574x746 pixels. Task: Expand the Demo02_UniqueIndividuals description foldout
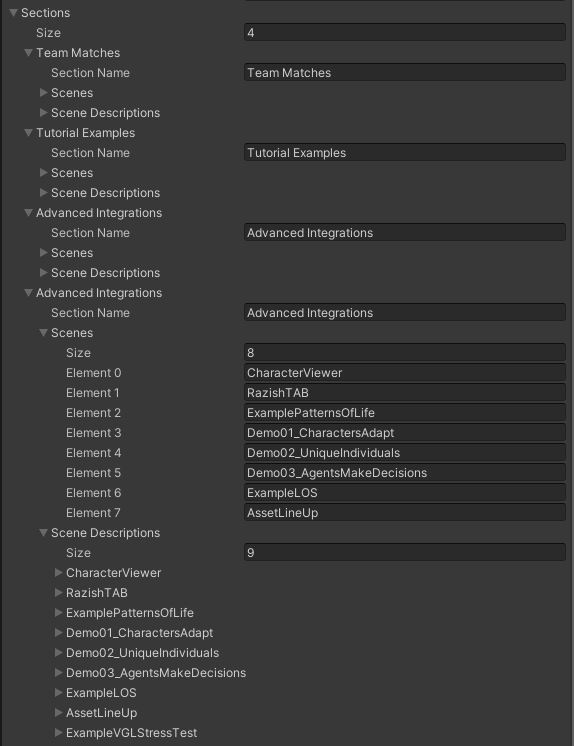59,653
